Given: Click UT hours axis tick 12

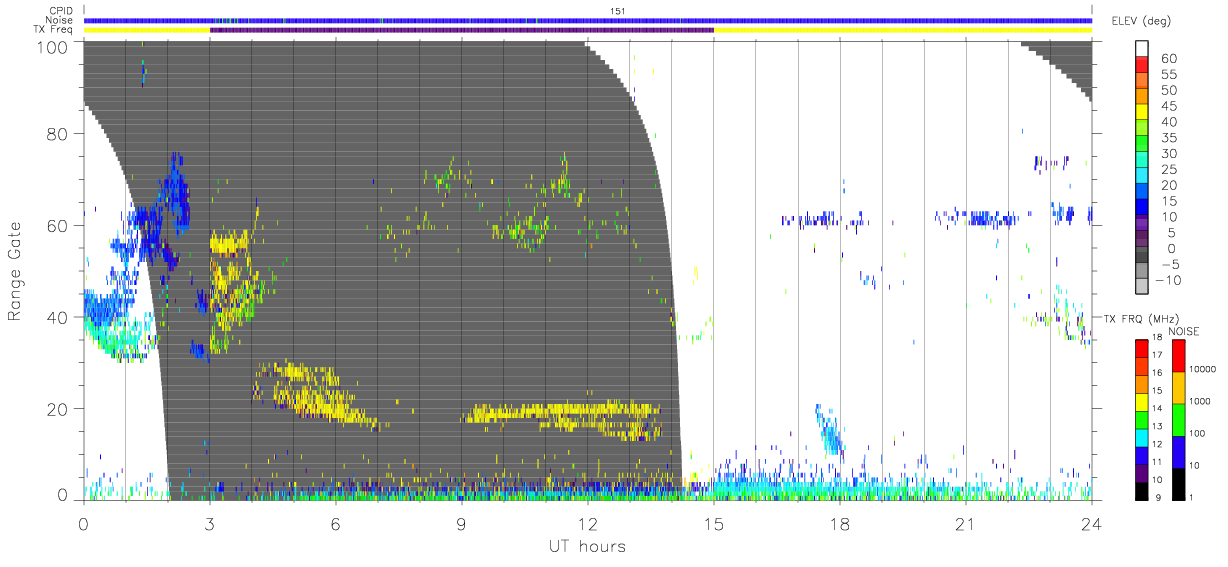Looking at the screenshot, I should 588,523.
